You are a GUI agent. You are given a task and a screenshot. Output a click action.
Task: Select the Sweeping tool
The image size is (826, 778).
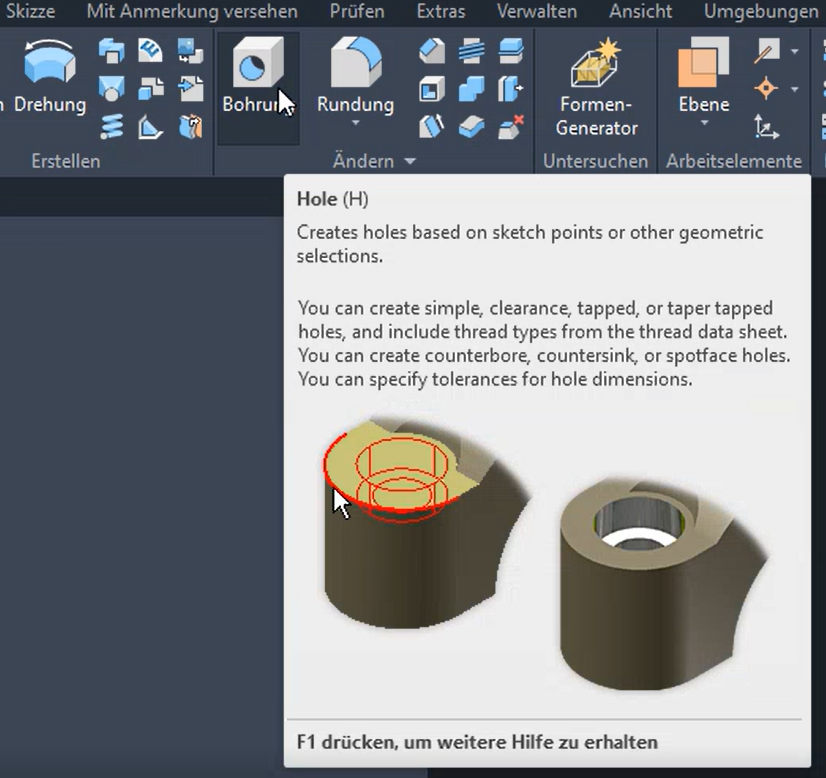(110, 47)
